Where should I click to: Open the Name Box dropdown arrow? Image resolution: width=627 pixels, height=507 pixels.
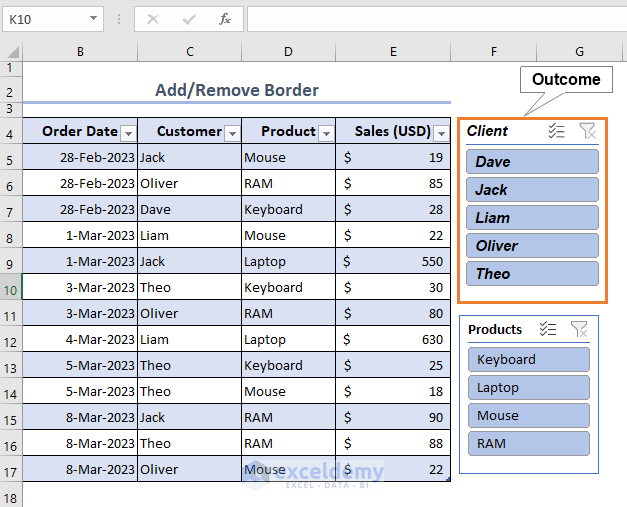pyautogui.click(x=93, y=19)
